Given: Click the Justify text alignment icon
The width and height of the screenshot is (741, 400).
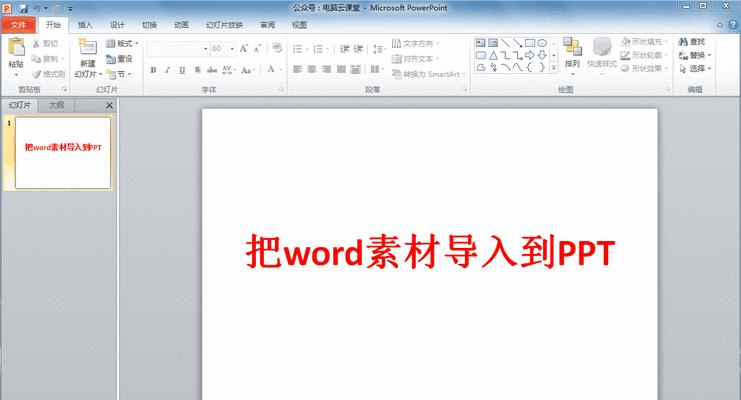Looking at the screenshot, I should coord(341,70).
